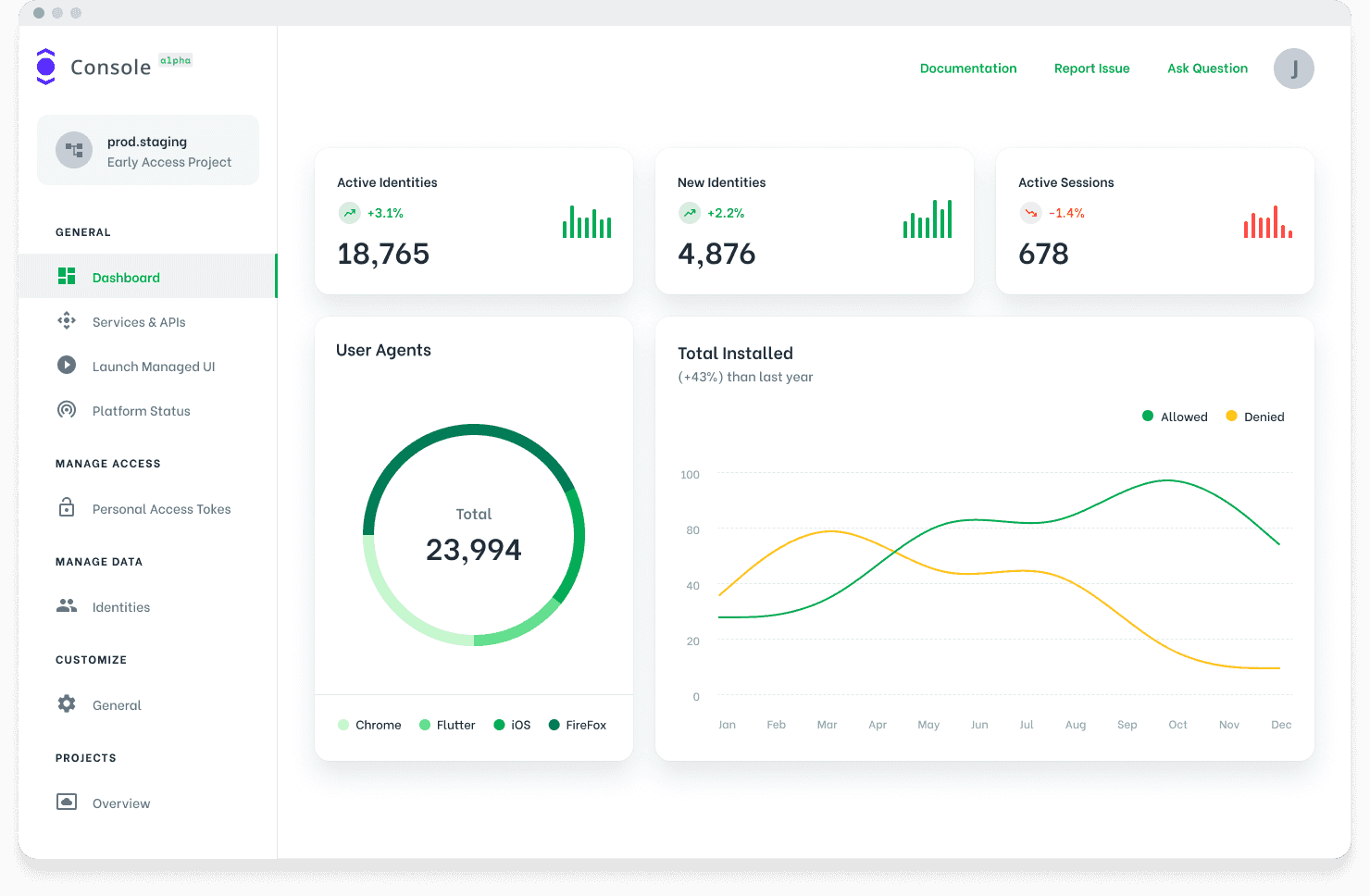The height and width of the screenshot is (896, 1370).
Task: Click the Console title text
Action: (x=110, y=68)
